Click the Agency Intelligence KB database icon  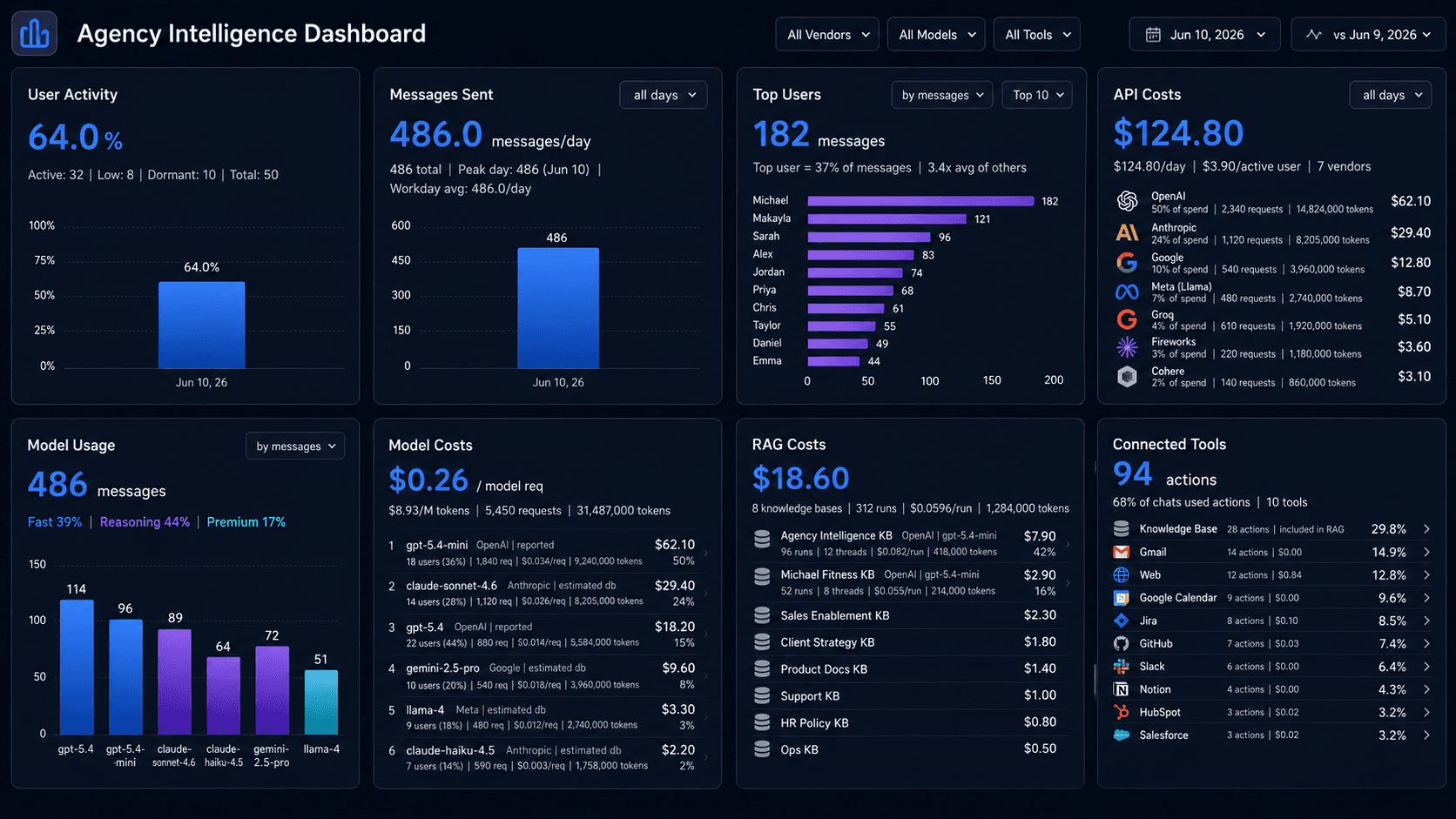click(762, 540)
